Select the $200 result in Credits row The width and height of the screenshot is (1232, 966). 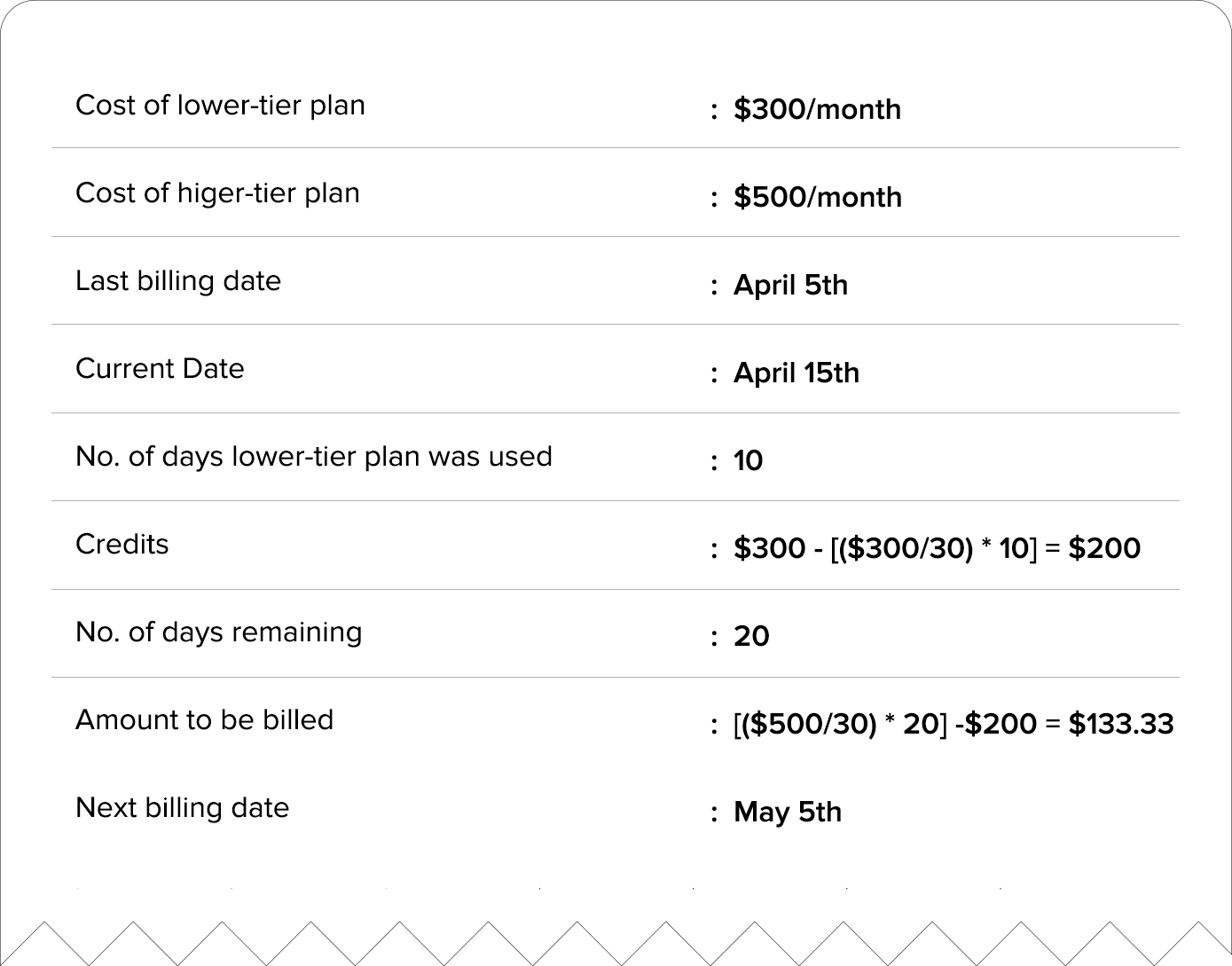pos(1104,548)
